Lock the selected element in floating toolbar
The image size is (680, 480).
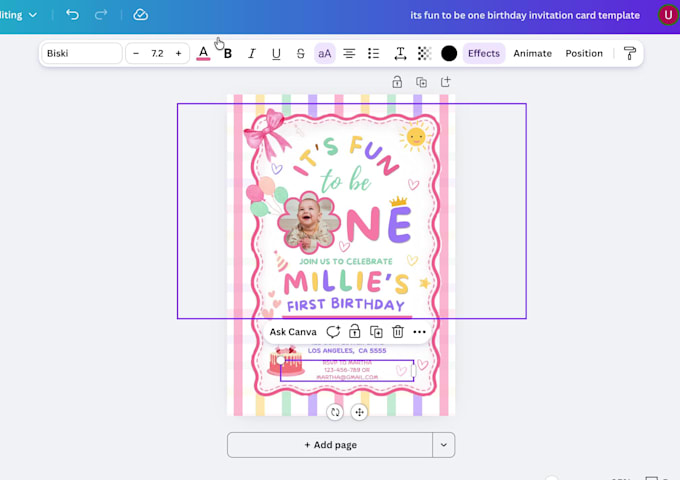354,332
